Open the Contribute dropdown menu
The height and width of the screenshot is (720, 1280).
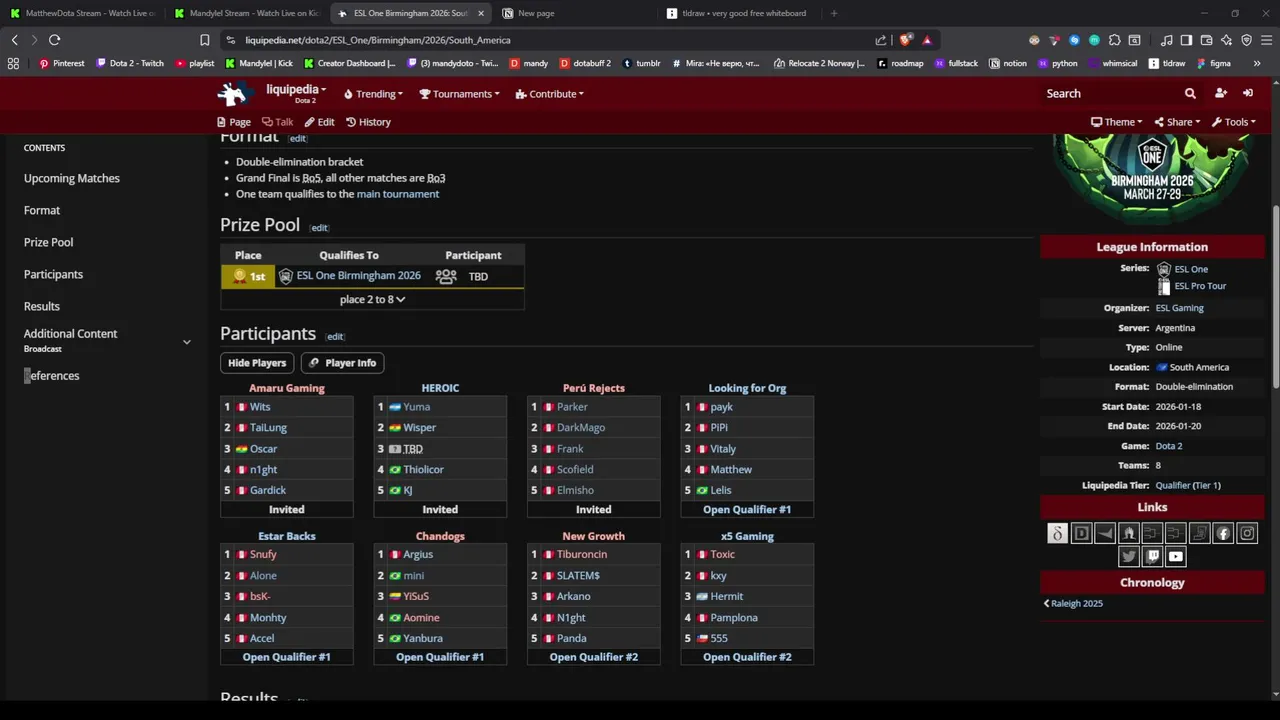click(x=549, y=94)
